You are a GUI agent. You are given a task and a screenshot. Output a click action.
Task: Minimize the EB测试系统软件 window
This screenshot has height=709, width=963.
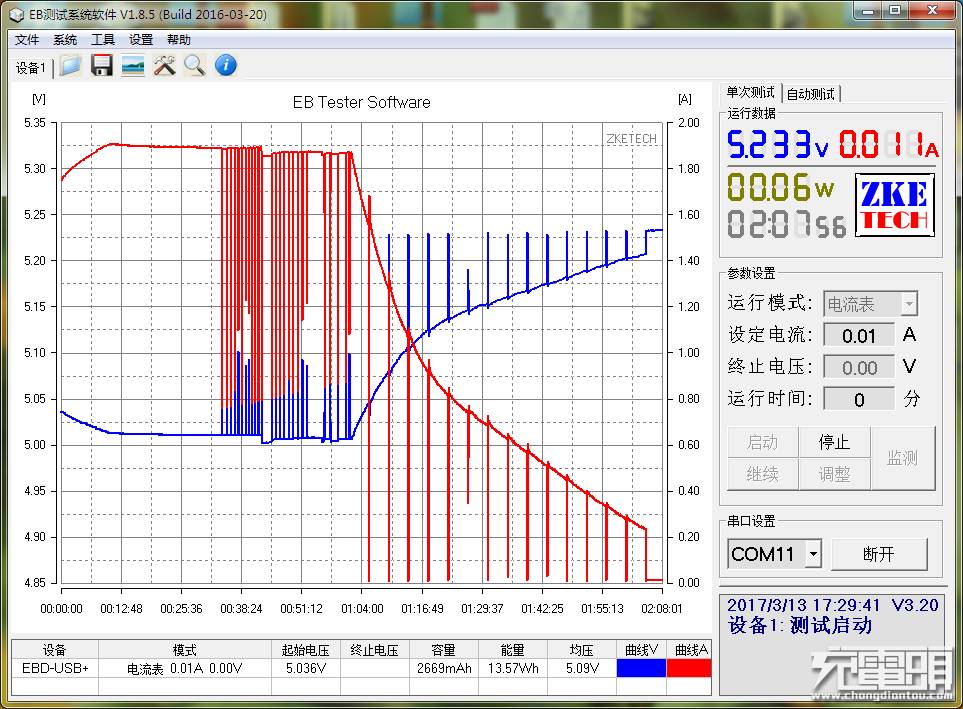tap(868, 10)
